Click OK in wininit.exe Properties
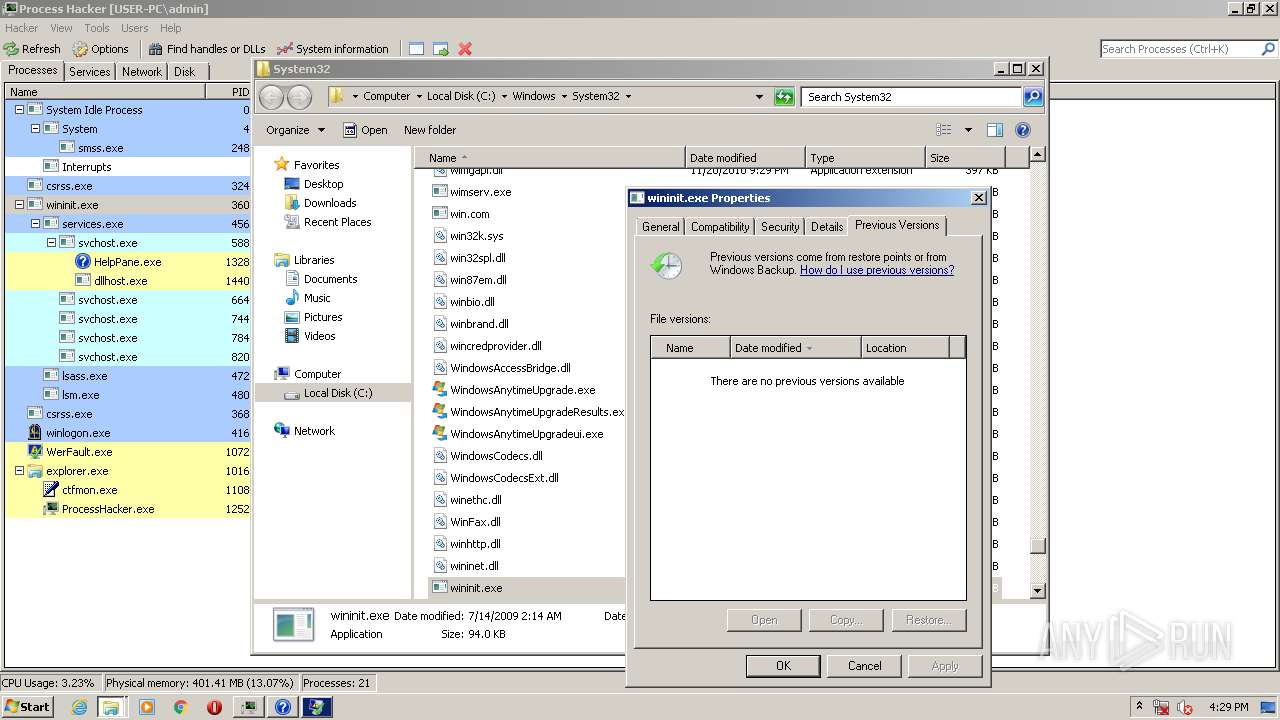The height and width of the screenshot is (720, 1280). [x=783, y=666]
